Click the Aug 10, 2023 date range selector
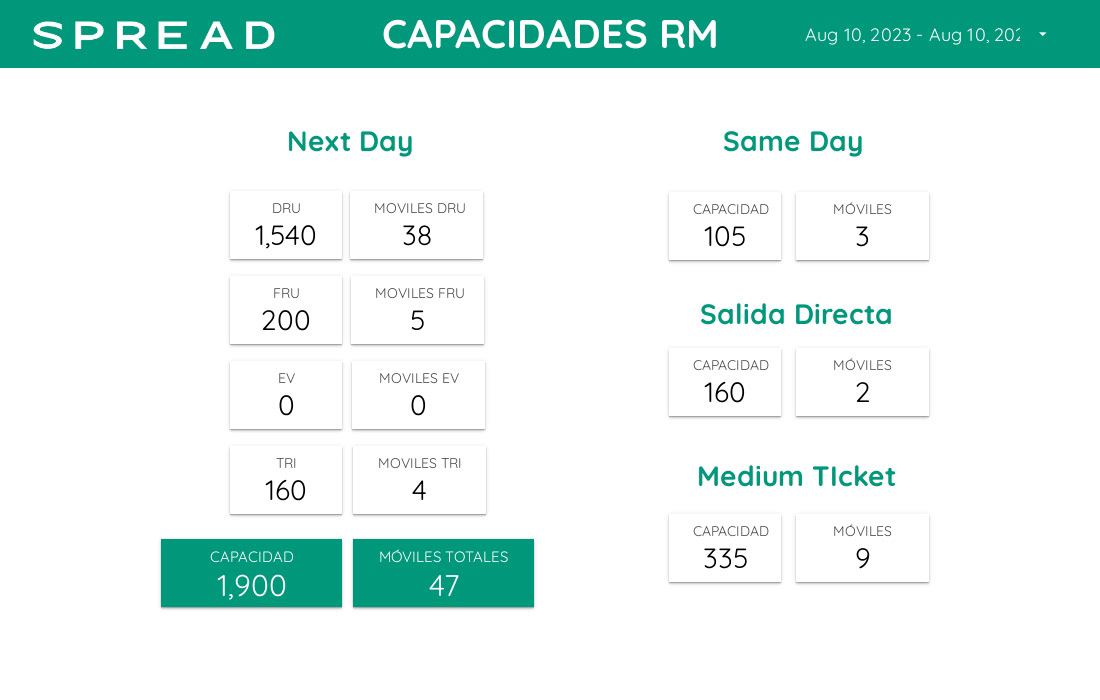The height and width of the screenshot is (700, 1100). [x=912, y=35]
